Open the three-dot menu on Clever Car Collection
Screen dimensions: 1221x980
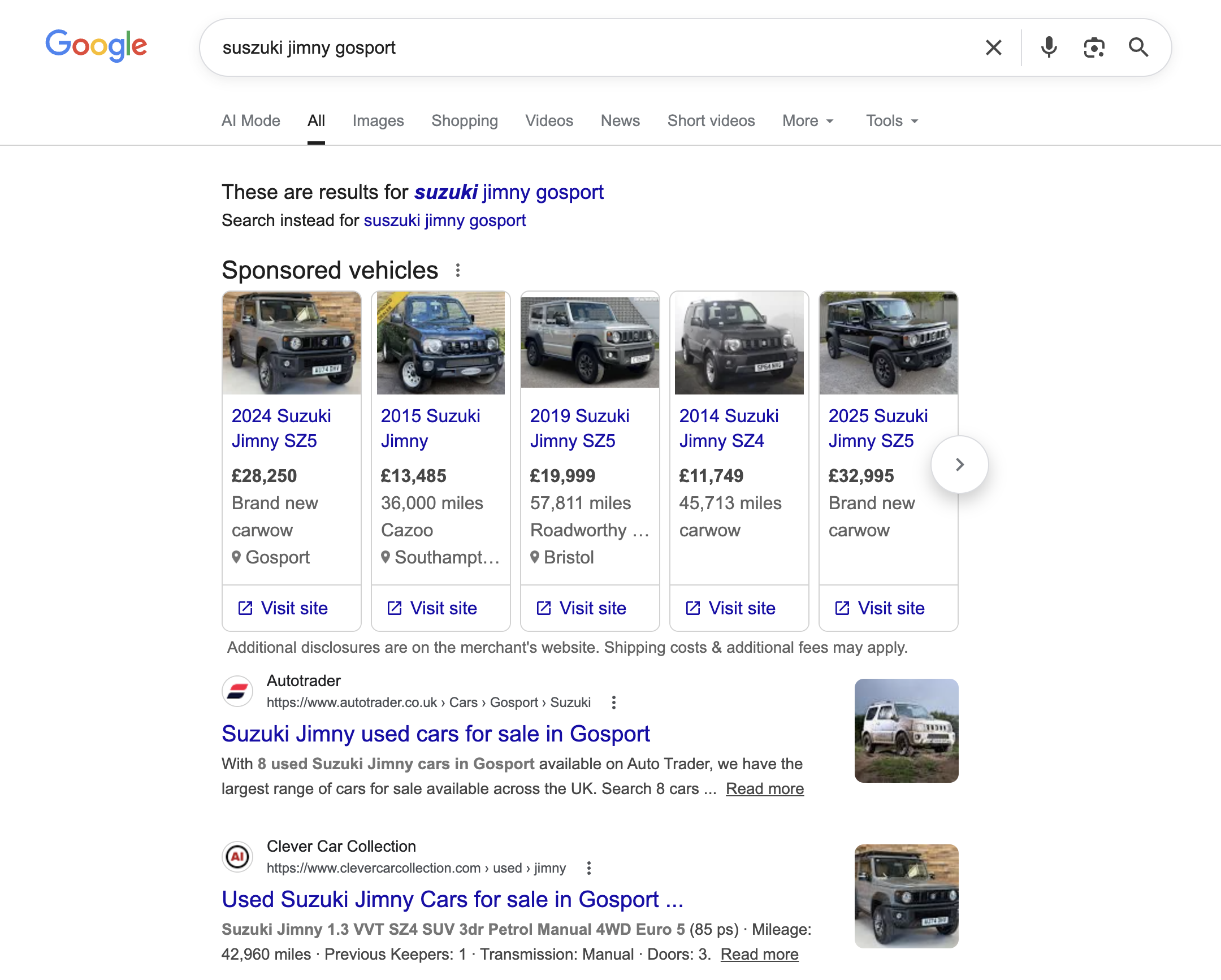tap(588, 868)
